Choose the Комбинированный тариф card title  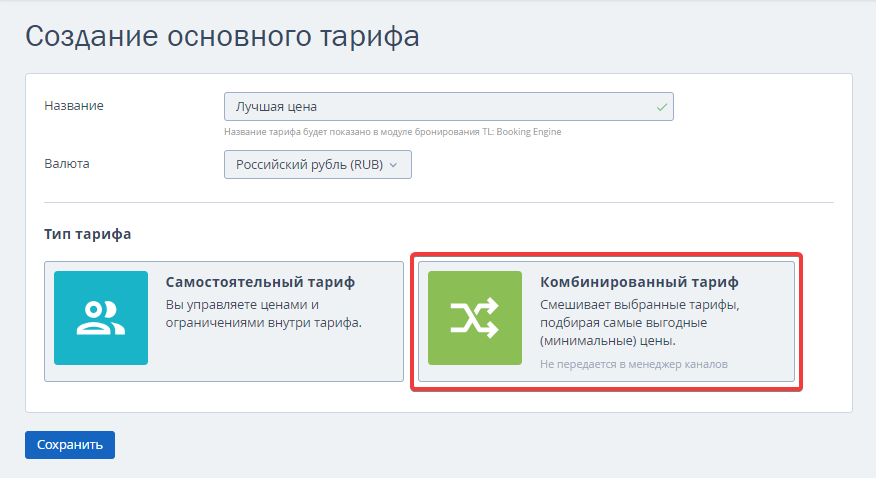[x=639, y=282]
